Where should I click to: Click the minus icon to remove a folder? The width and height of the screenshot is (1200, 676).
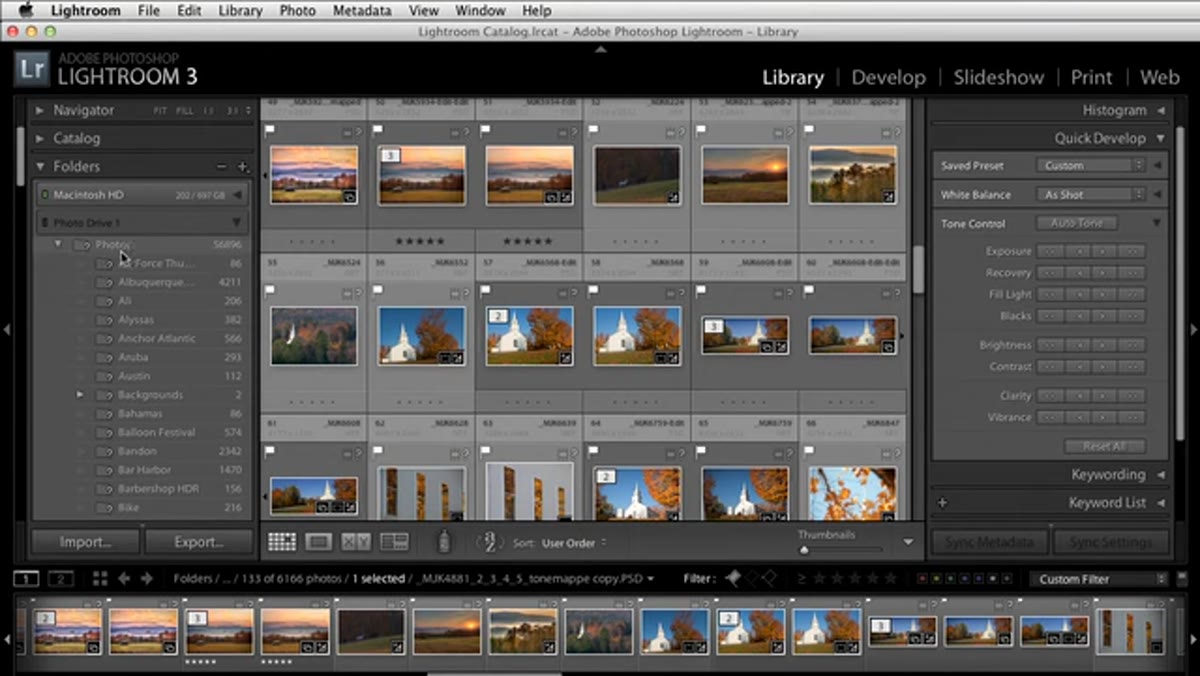coord(222,167)
